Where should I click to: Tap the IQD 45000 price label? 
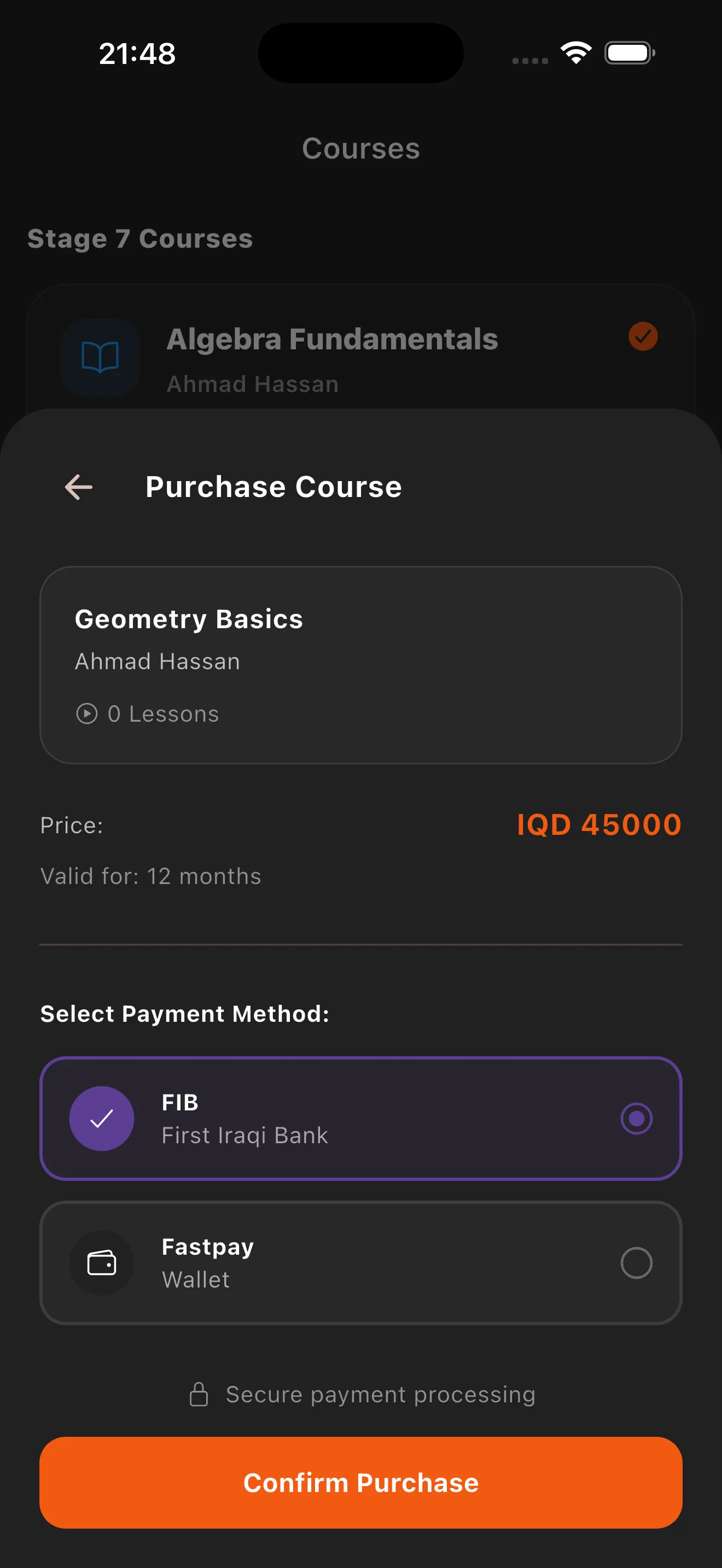click(599, 825)
